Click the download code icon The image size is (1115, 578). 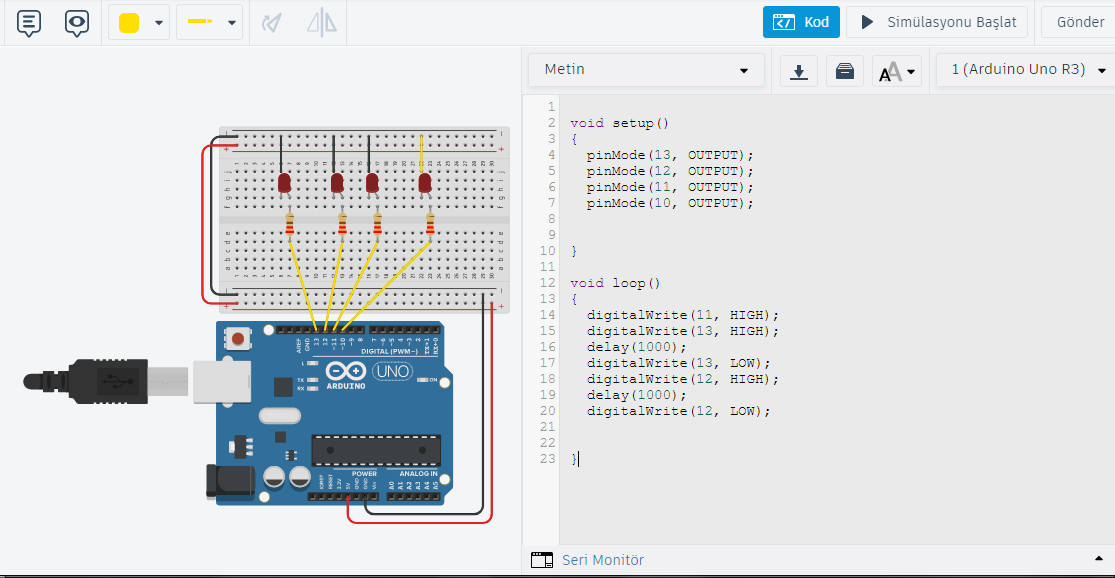tap(798, 71)
